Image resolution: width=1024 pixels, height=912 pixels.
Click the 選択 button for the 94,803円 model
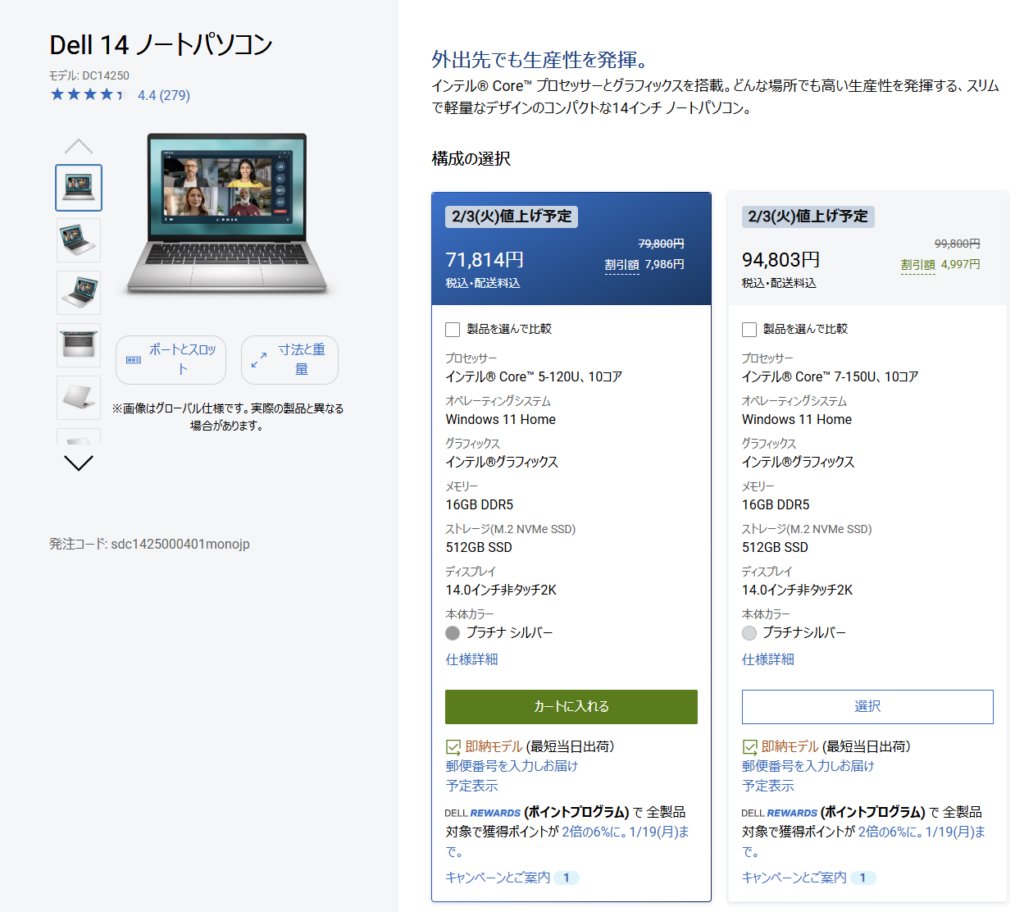tap(867, 706)
